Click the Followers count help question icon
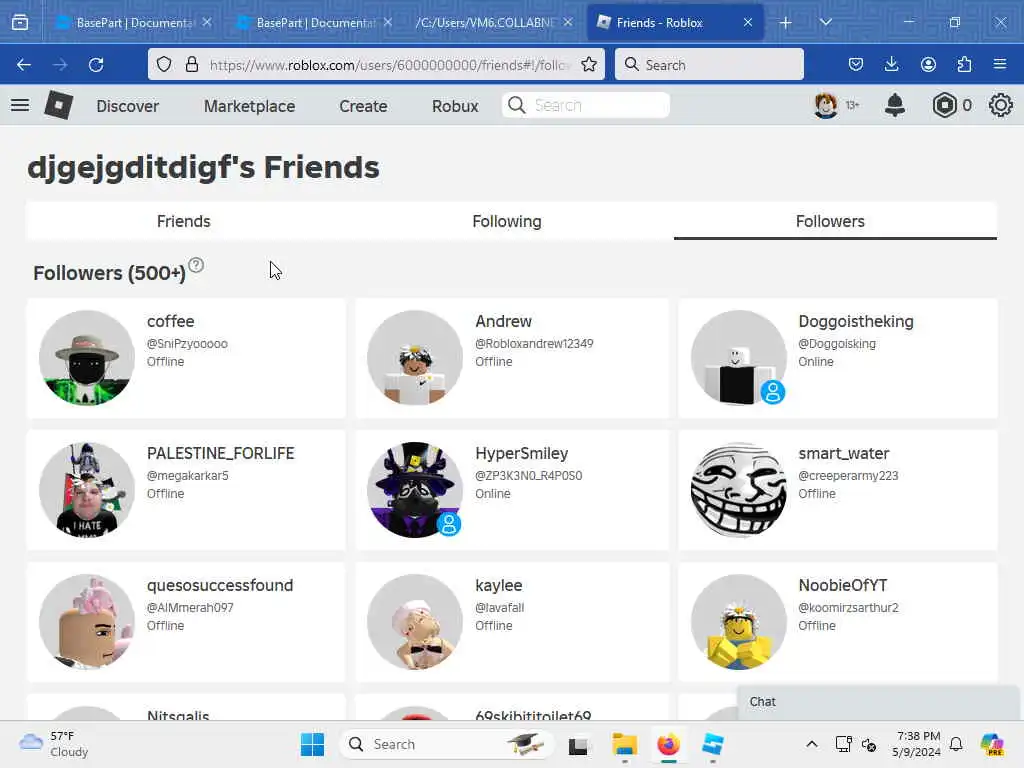 (x=196, y=265)
